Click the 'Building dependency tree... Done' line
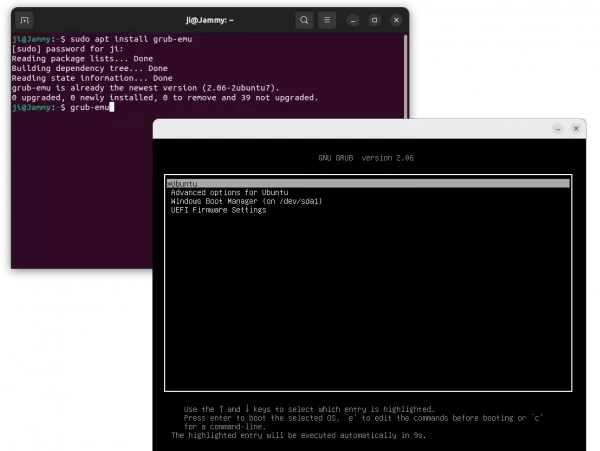 point(90,68)
